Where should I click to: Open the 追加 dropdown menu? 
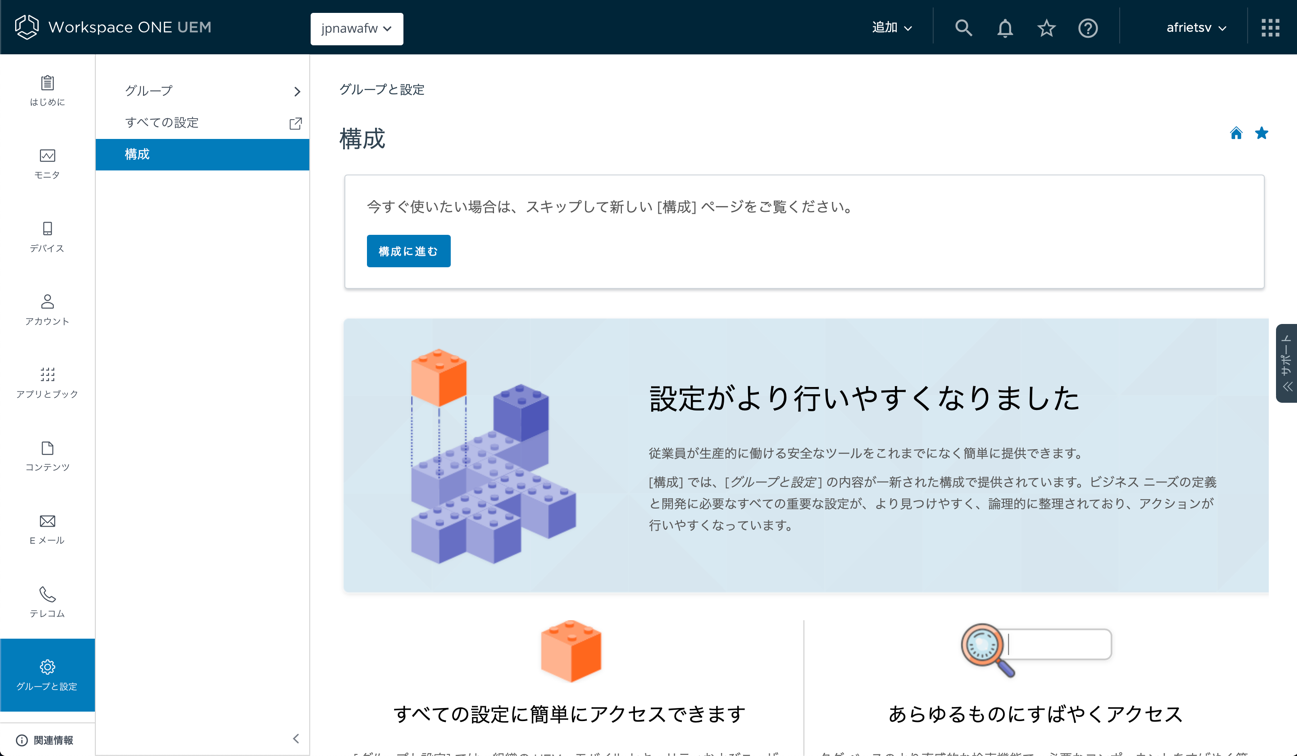[x=892, y=28]
